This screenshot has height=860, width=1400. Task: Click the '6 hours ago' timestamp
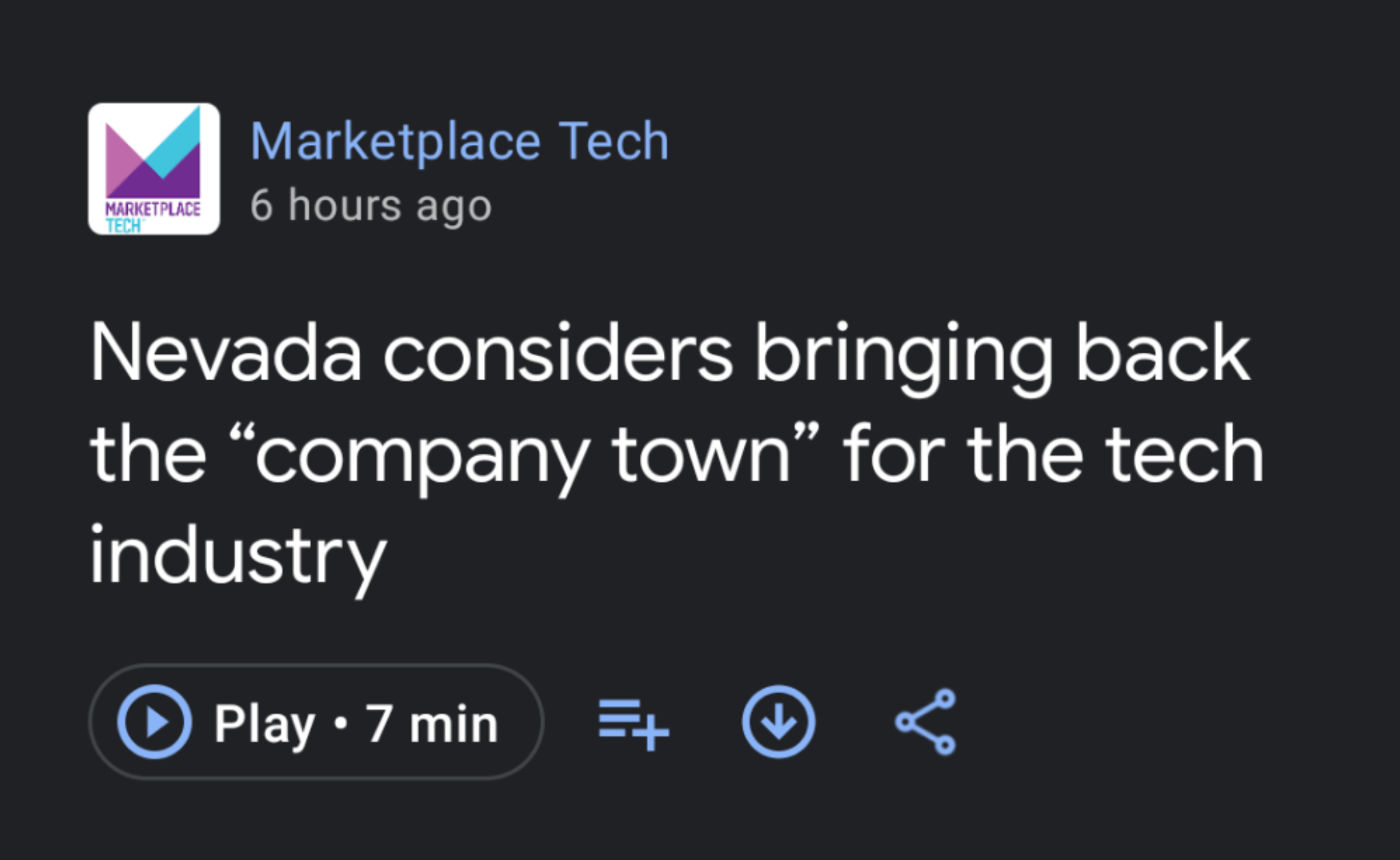pyautogui.click(x=371, y=206)
